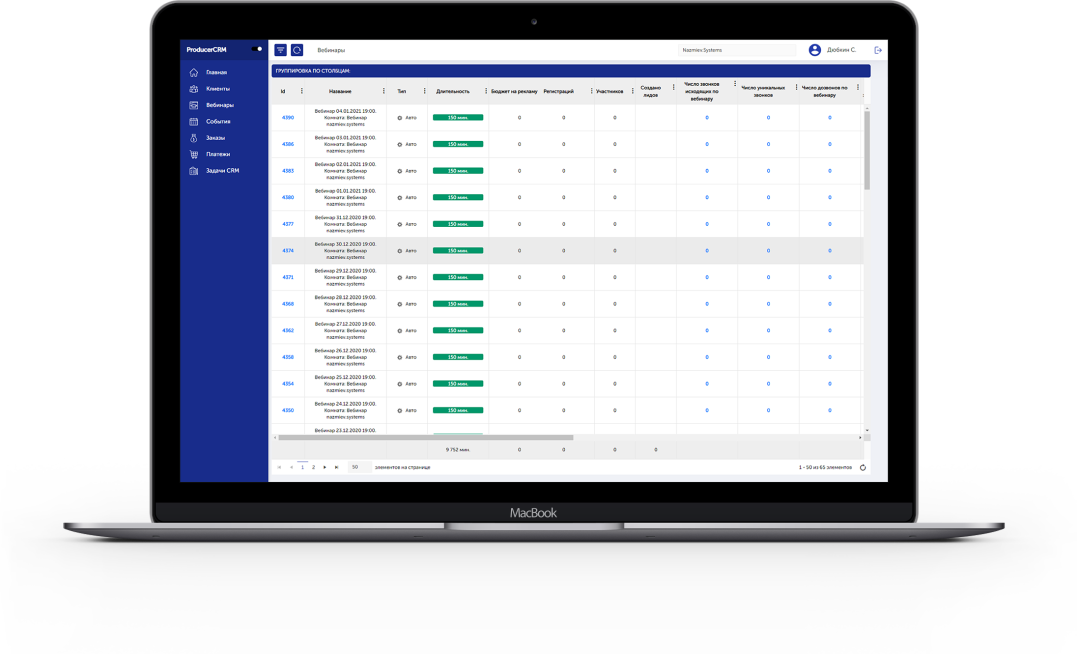Click the total 9 752 мин. footer cell

[x=457, y=450]
